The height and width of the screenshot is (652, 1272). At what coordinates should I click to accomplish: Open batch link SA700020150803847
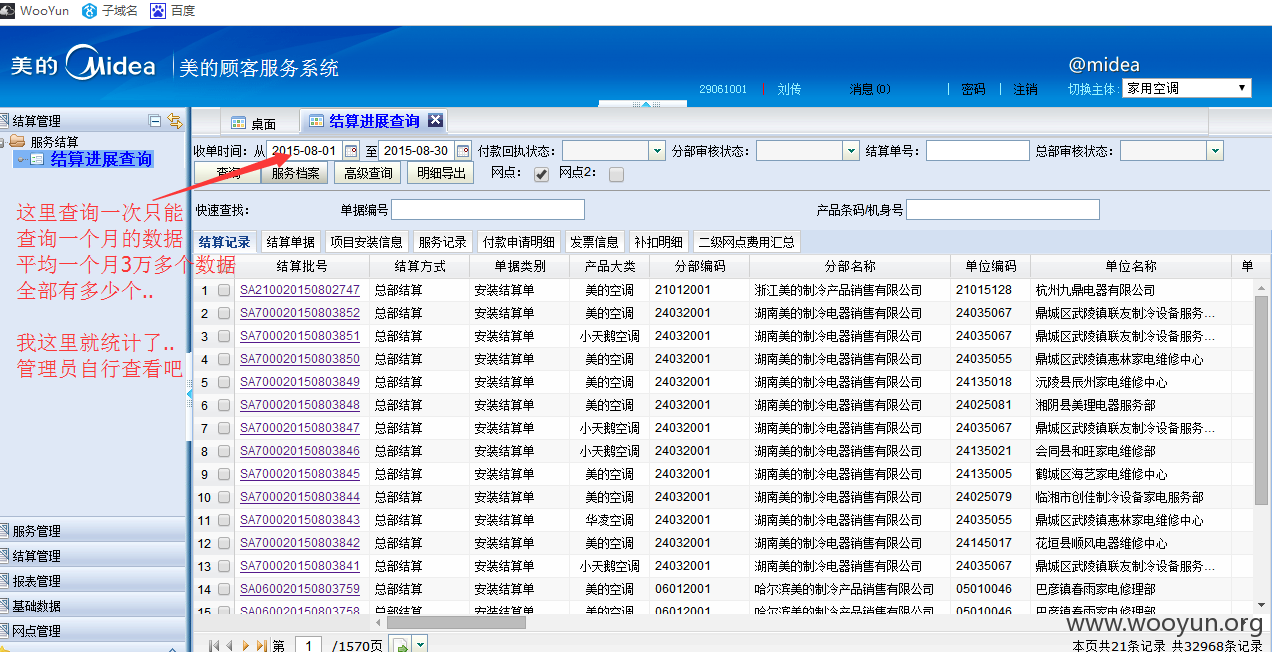300,428
